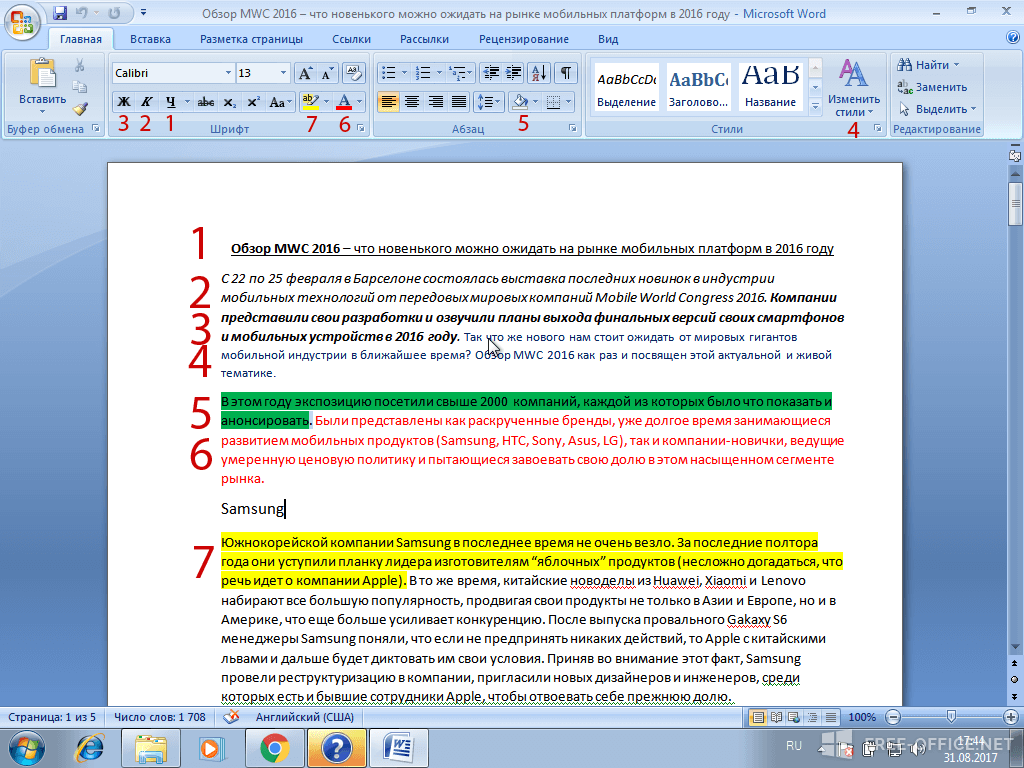
Task: Click Найти (Find) button
Action: 929,65
